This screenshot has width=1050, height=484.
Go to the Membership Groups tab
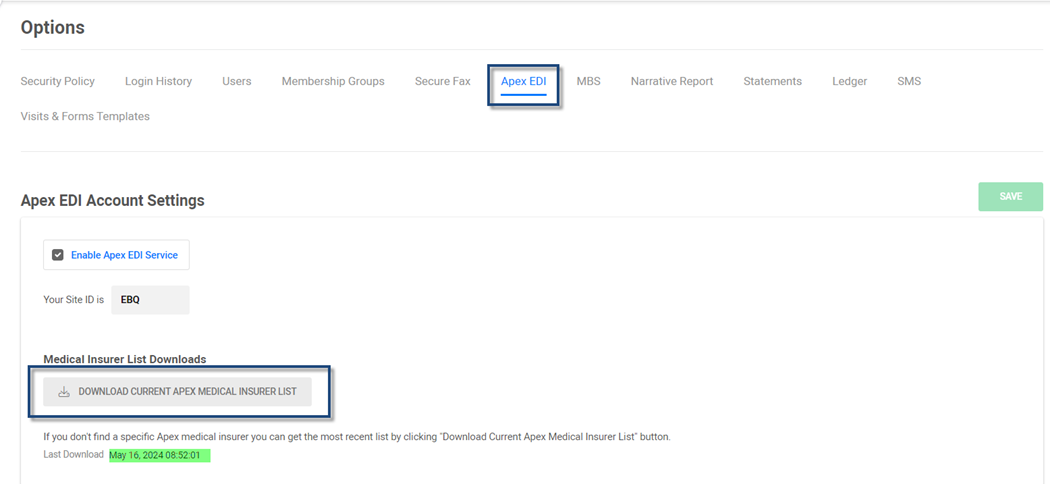pyautogui.click(x=333, y=81)
